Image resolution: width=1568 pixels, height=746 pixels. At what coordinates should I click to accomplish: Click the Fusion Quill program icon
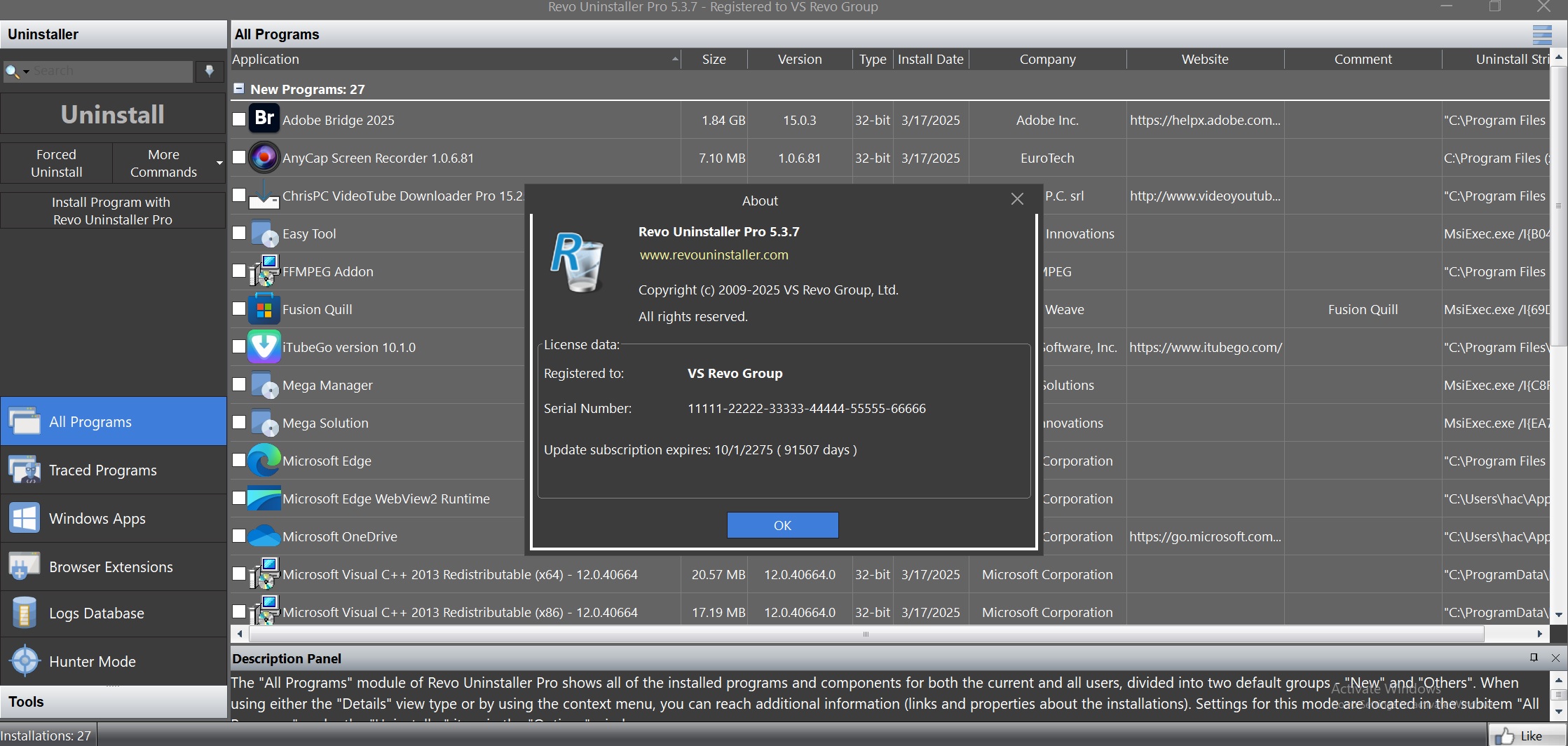[264, 308]
